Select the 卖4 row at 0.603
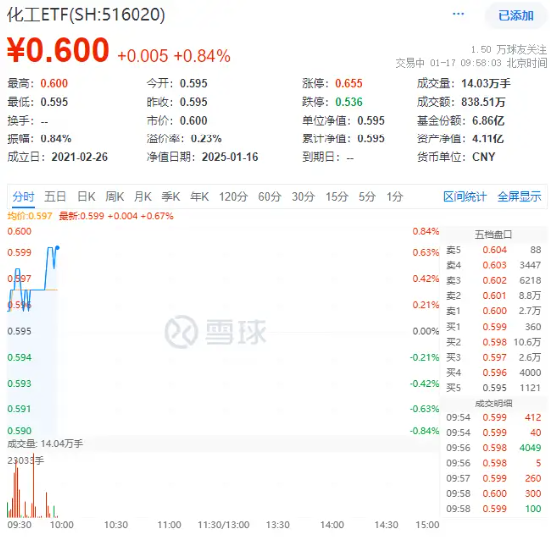 click(494, 265)
